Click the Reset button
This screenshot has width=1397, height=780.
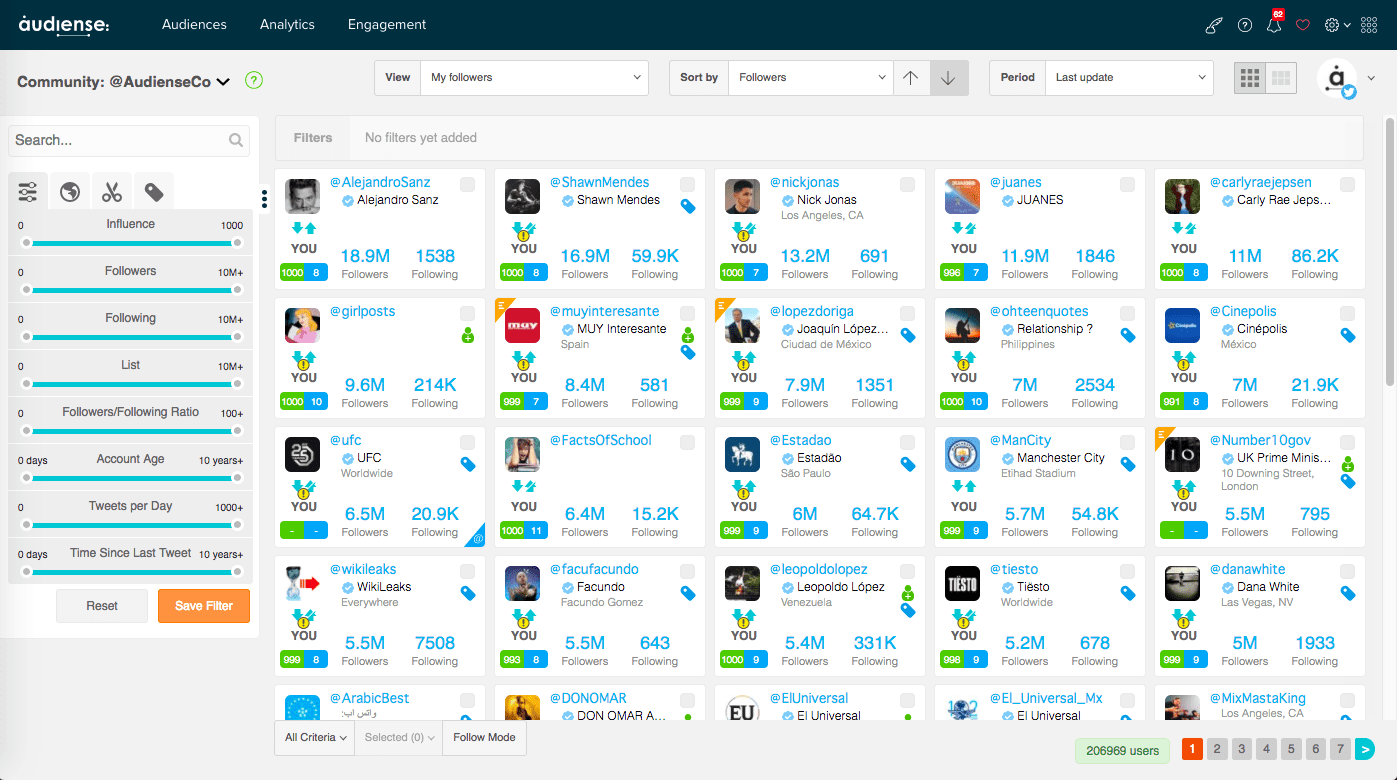click(102, 606)
